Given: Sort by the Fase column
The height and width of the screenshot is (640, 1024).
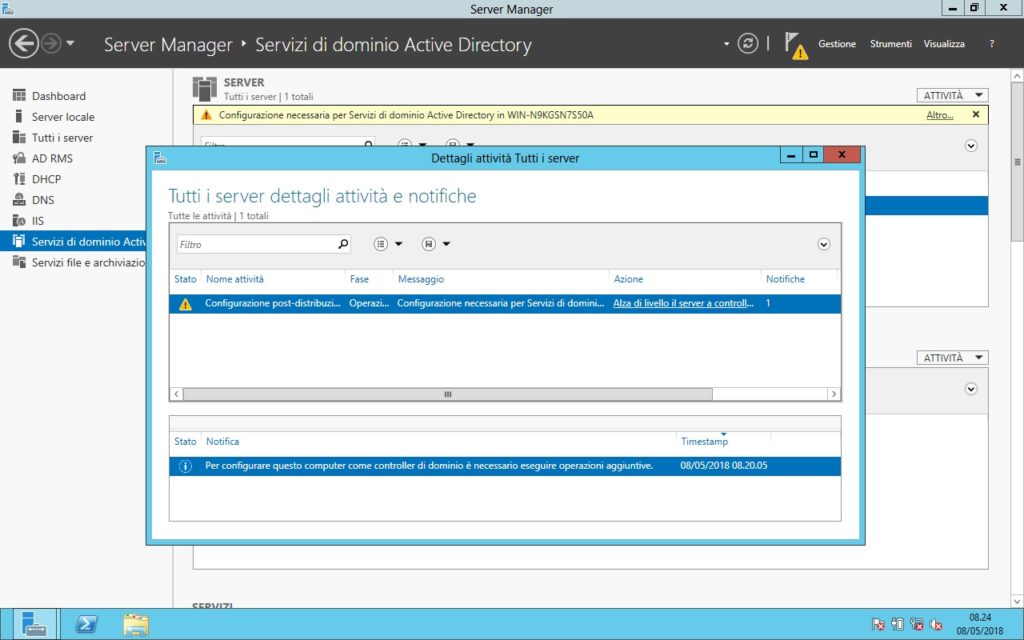Looking at the screenshot, I should tap(359, 279).
